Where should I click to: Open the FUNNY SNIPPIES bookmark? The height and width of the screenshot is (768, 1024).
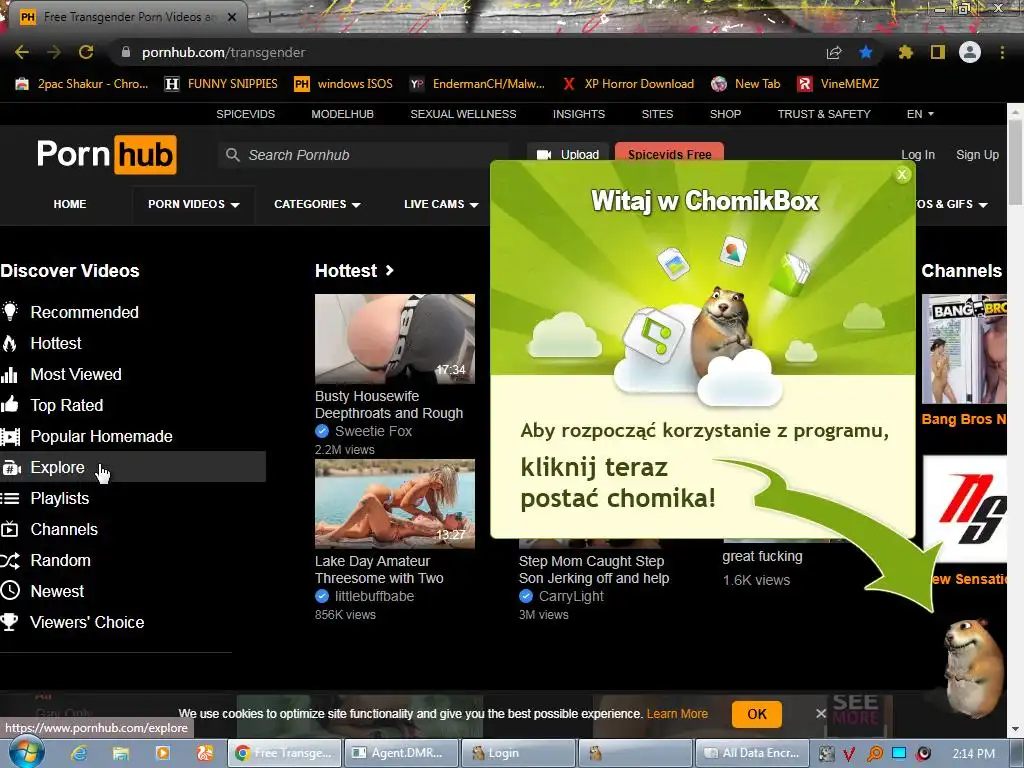[221, 84]
